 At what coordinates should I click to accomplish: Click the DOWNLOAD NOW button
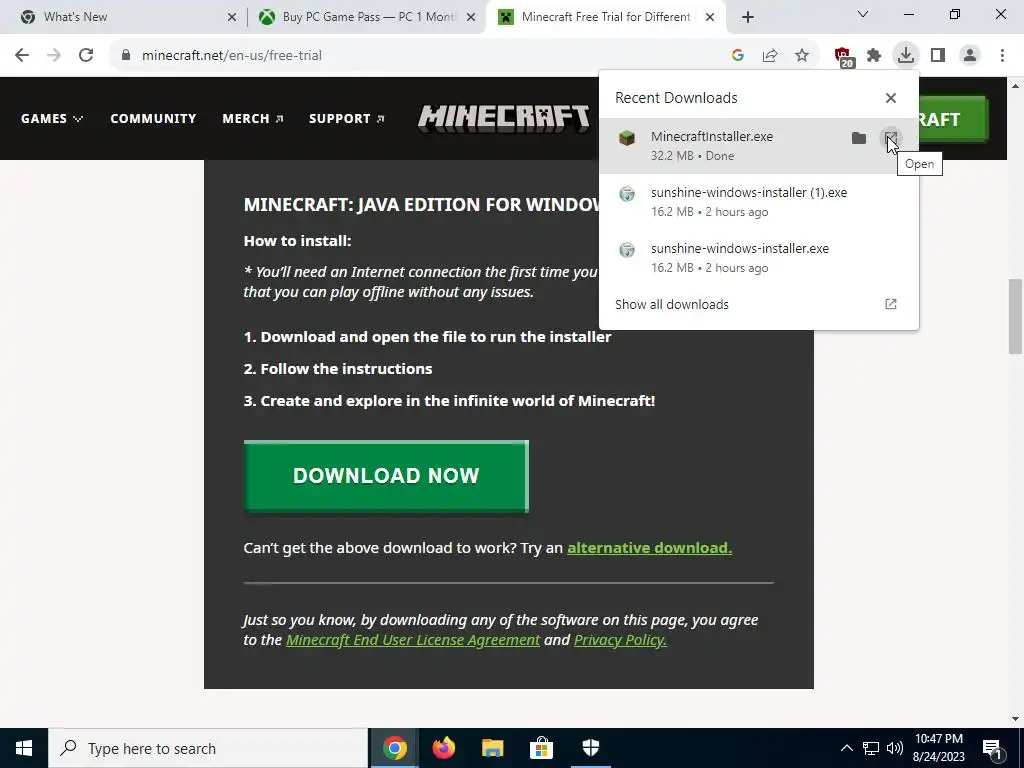(x=386, y=475)
